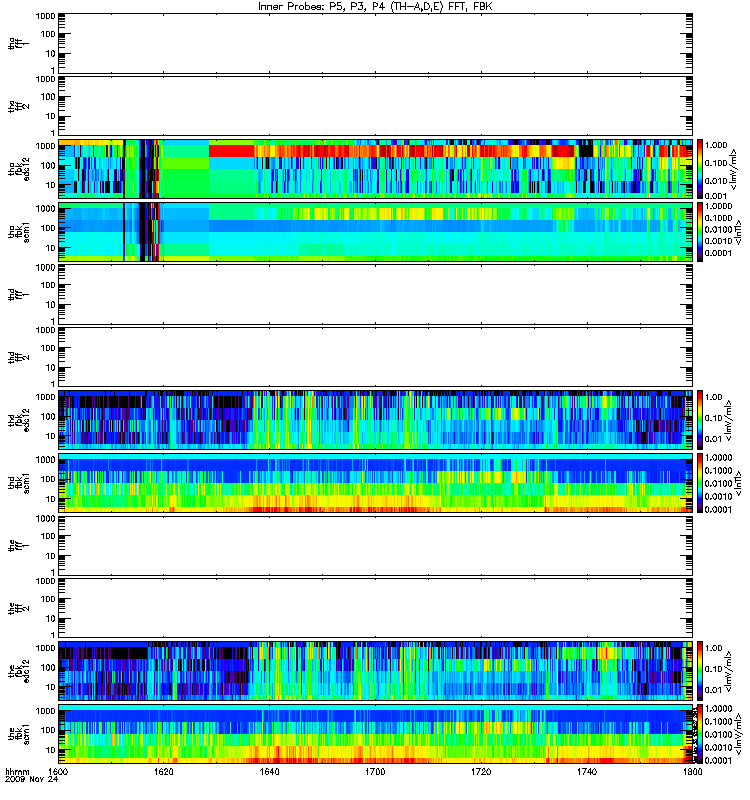Click the '<|nT|>' unit label beside tha scm1 colorbar
The width and height of the screenshot is (750, 800).
[739, 232]
